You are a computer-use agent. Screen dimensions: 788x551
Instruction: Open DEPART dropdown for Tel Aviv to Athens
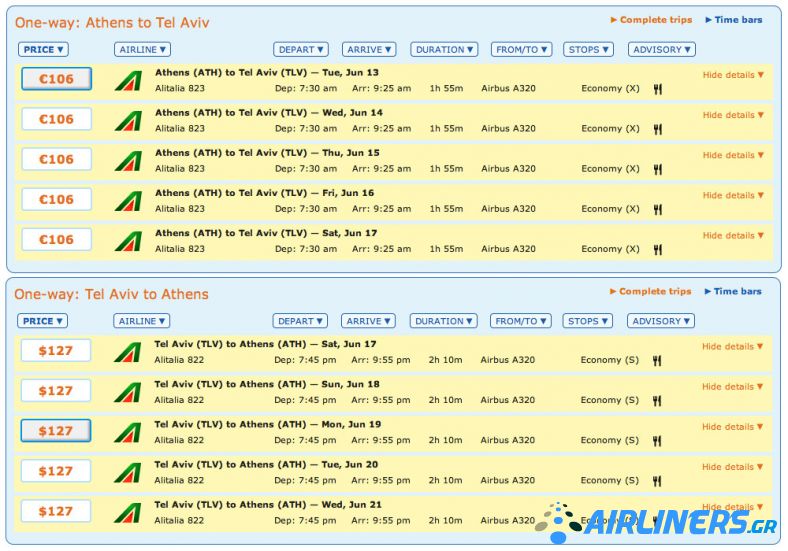tap(300, 321)
